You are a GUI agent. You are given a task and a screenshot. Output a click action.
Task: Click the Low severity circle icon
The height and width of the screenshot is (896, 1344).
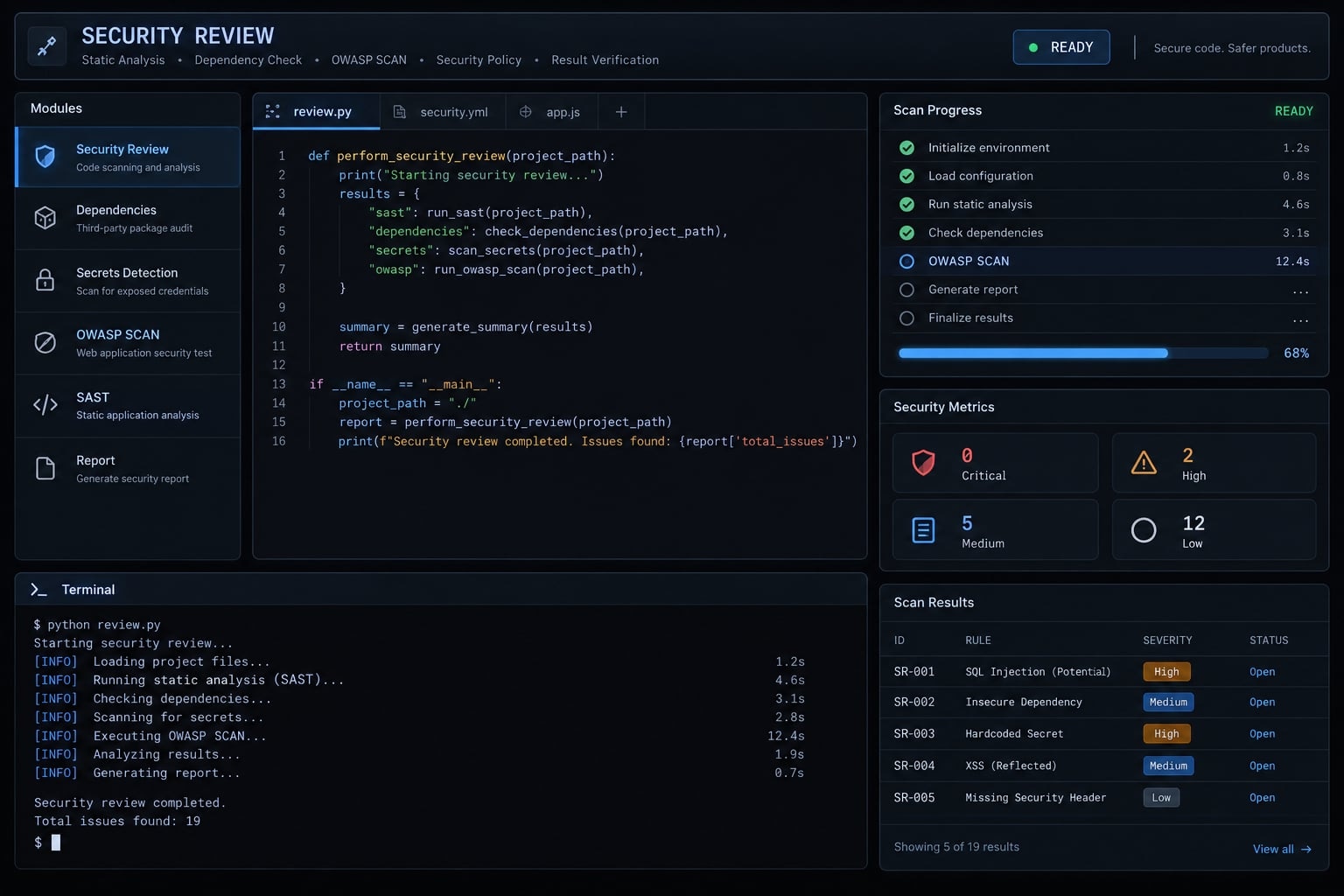[x=1144, y=529]
